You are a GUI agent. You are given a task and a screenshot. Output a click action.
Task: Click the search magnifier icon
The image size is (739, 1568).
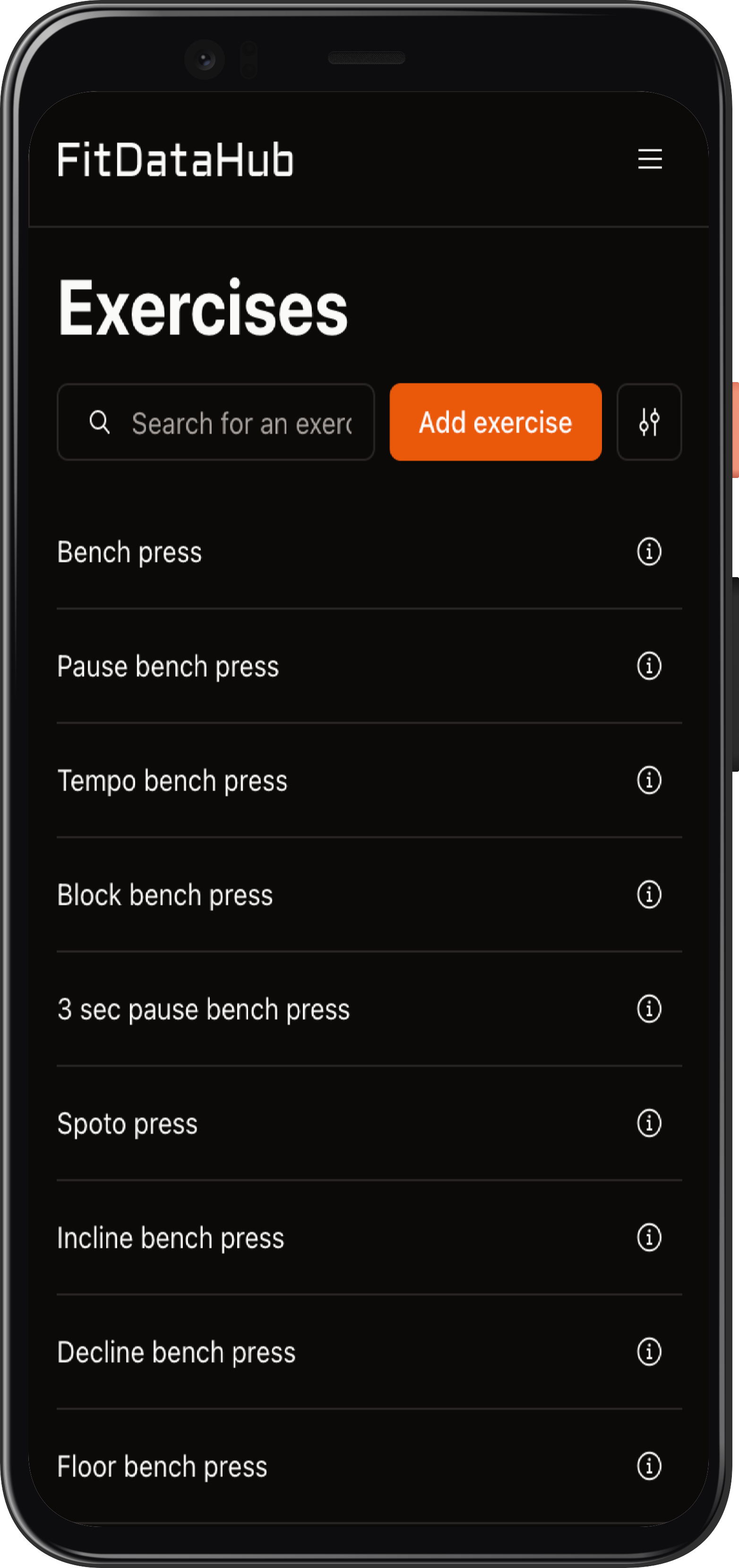pyautogui.click(x=100, y=422)
